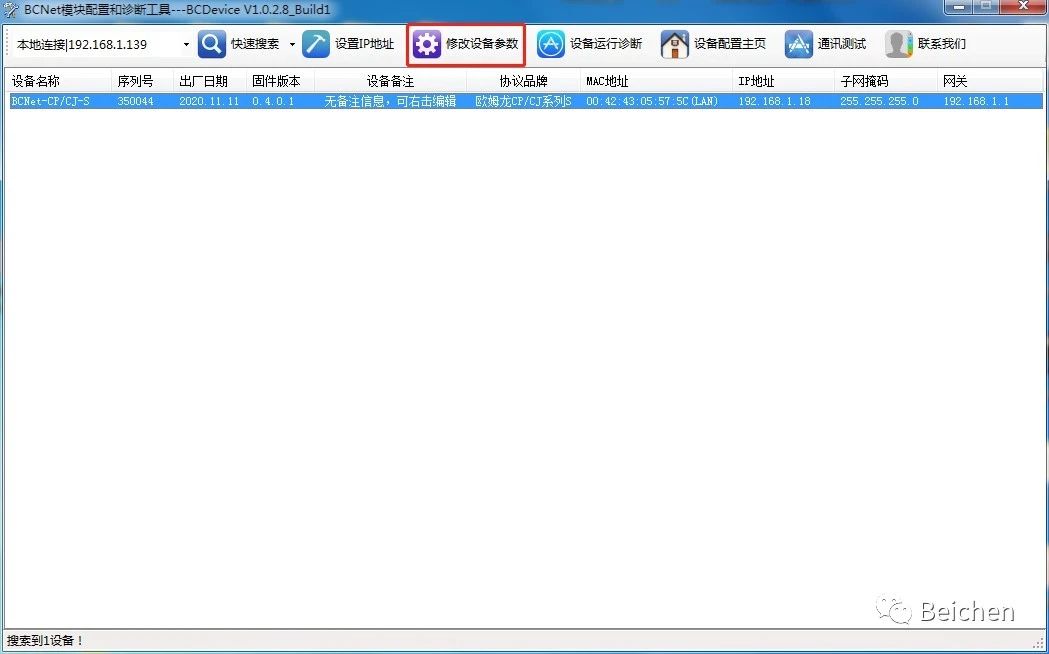Click protocol brand 欧姆龙CP/CJ系列S
Image resolution: width=1049 pixels, height=654 pixels.
pyautogui.click(x=523, y=102)
